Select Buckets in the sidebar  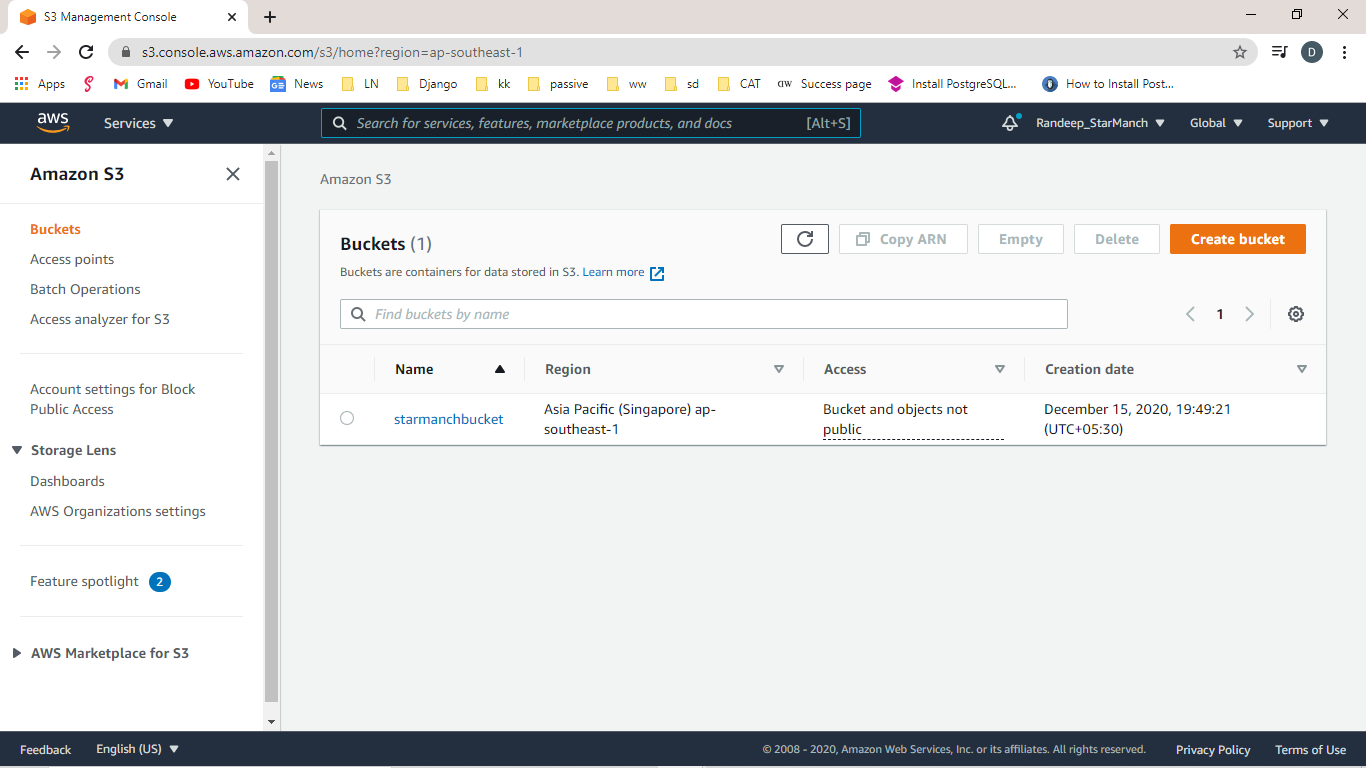tap(55, 229)
